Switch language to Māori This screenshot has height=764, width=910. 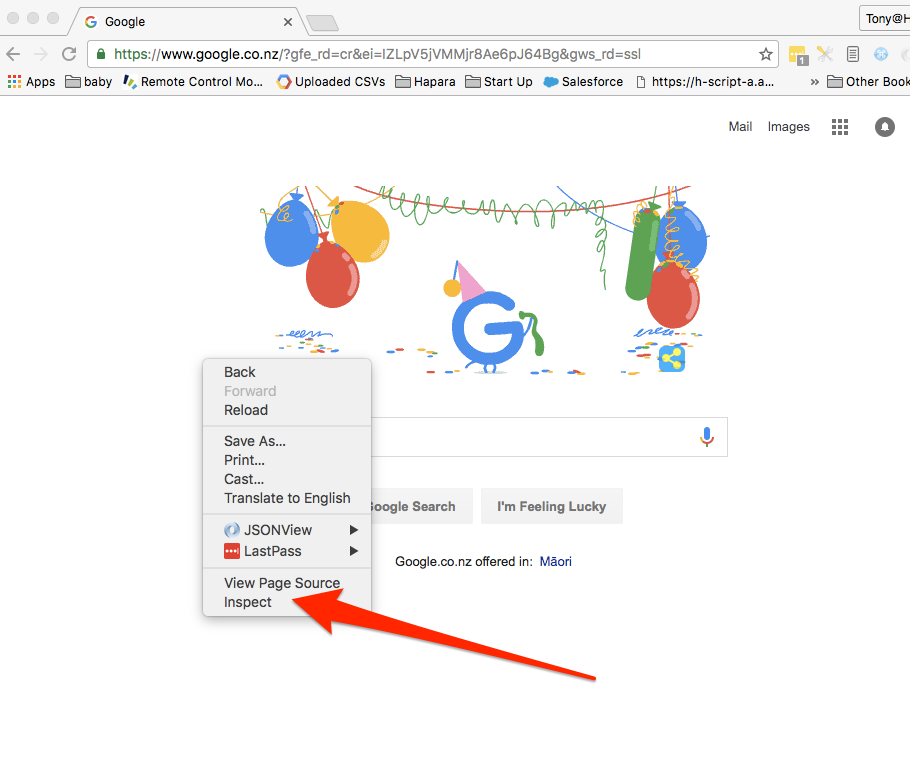(555, 561)
